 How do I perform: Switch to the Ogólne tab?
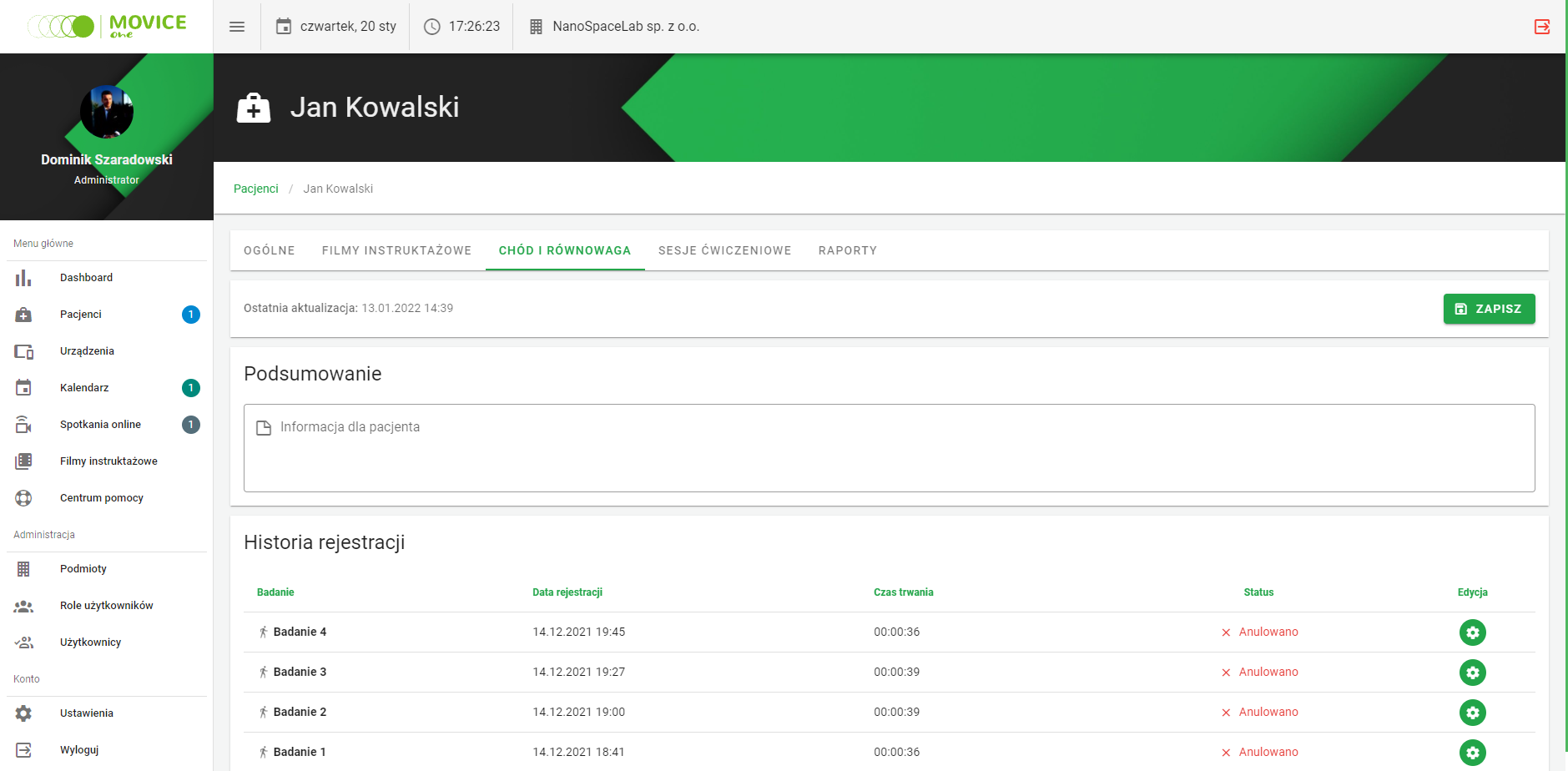pyautogui.click(x=269, y=250)
